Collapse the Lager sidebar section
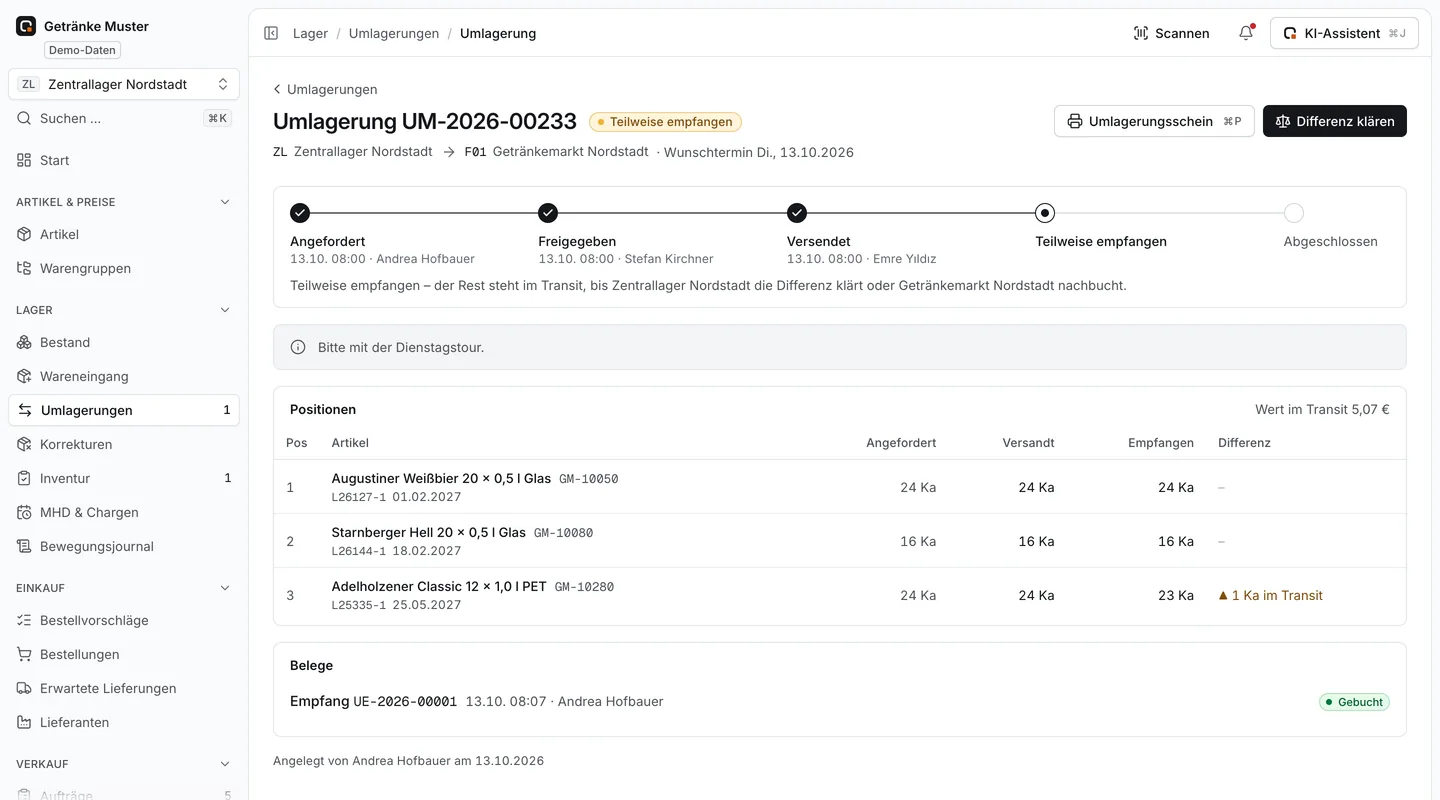This screenshot has height=800, width=1440. 225,310
